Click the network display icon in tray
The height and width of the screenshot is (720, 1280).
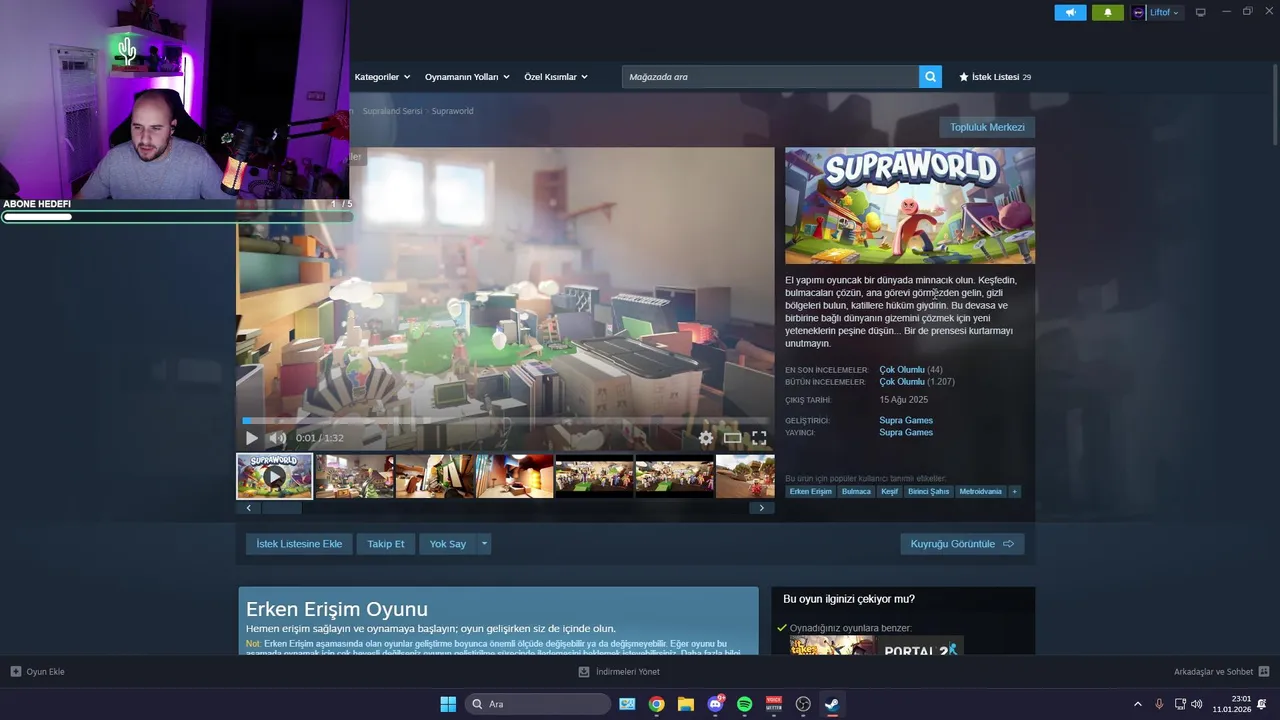click(x=1180, y=704)
